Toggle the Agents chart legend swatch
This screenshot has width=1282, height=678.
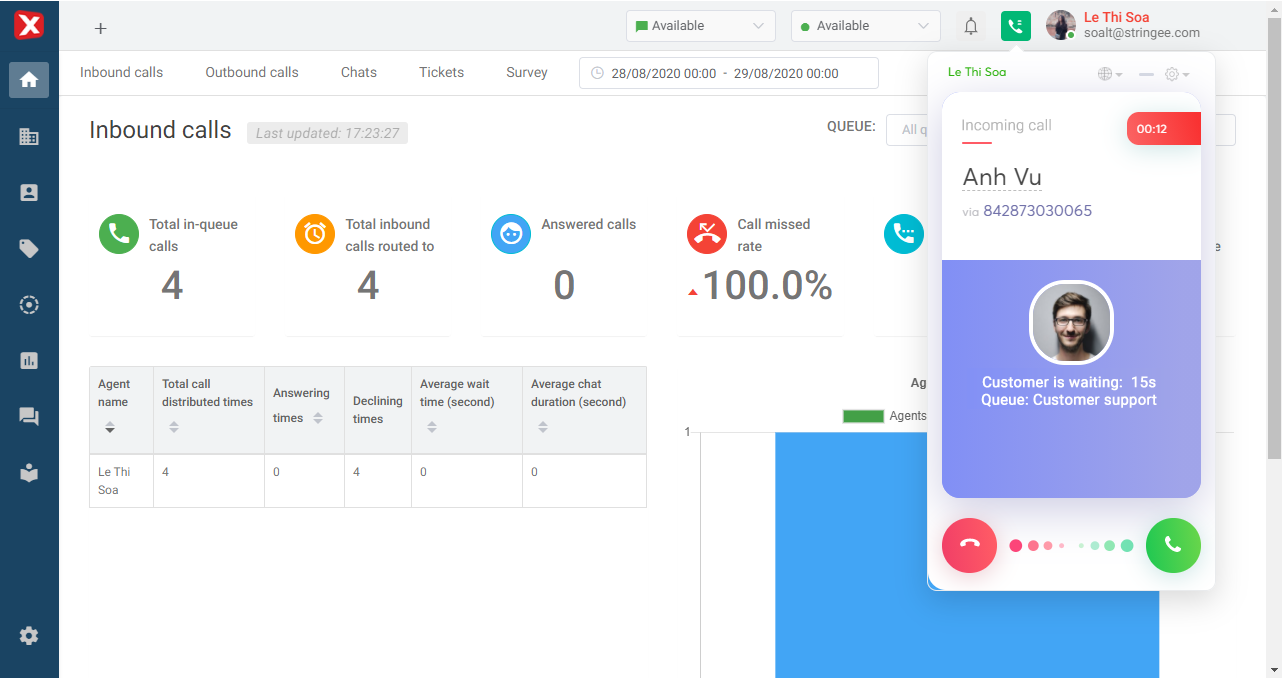click(x=863, y=416)
